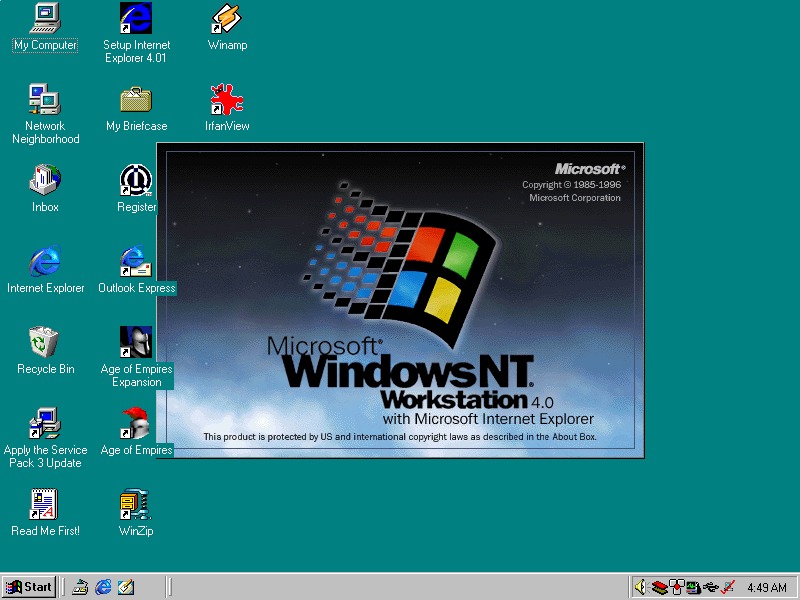Click the three-squares red dot tray icon
Screen dimensions: 800x600
click(x=677, y=587)
